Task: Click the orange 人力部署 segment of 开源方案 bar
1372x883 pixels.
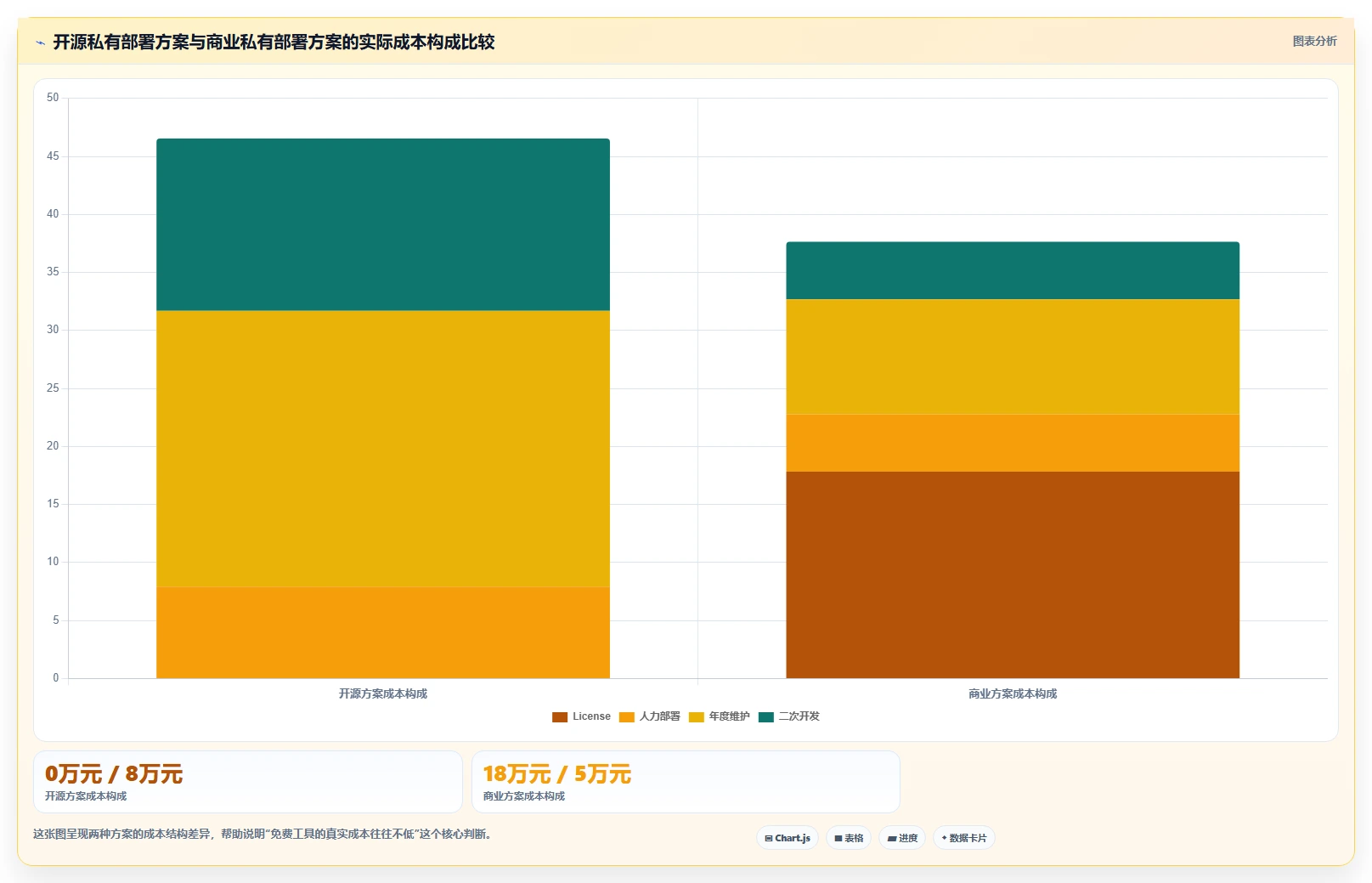Action: tap(383, 632)
